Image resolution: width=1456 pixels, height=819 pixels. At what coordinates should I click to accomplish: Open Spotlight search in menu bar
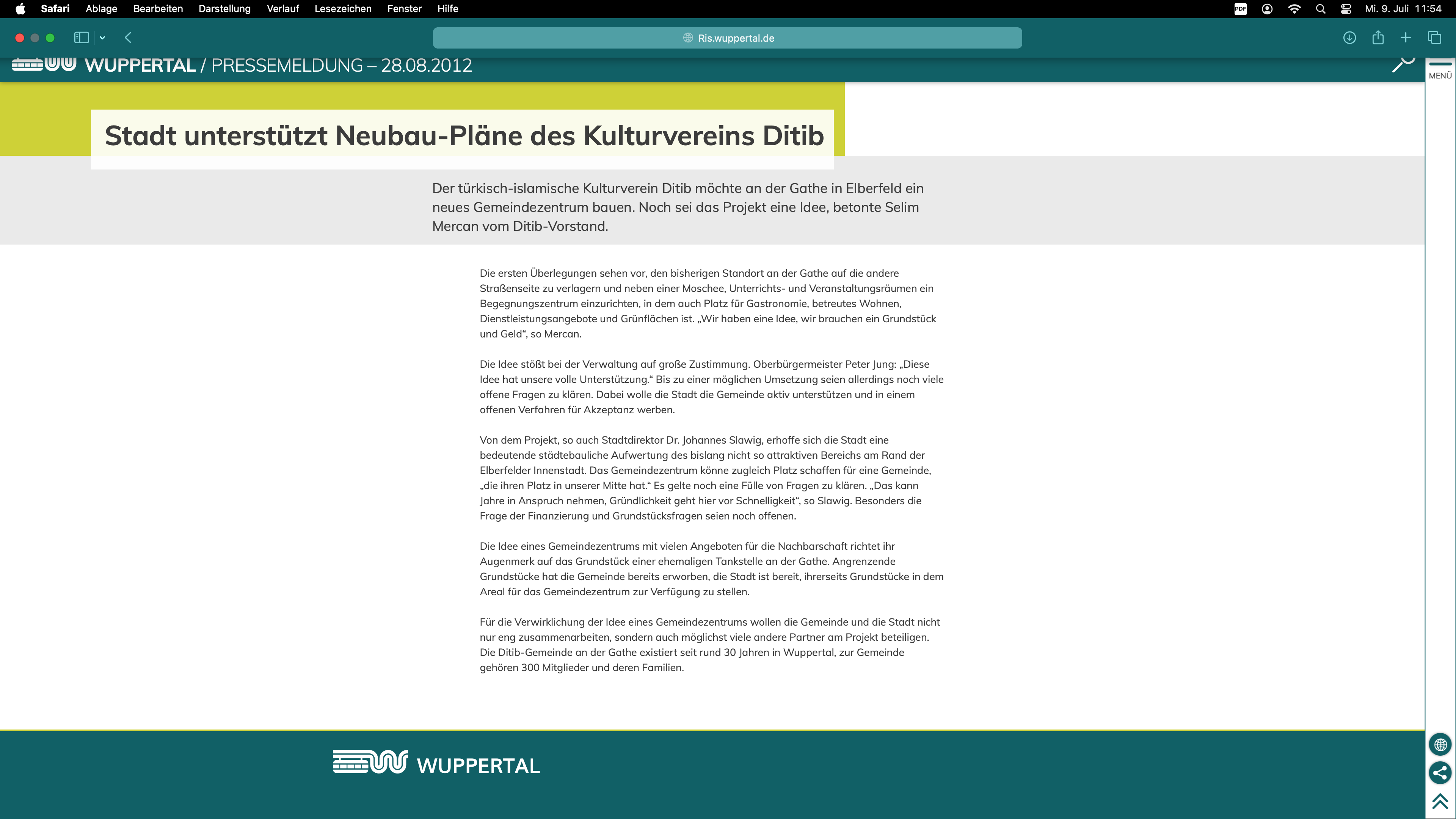(x=1320, y=8)
